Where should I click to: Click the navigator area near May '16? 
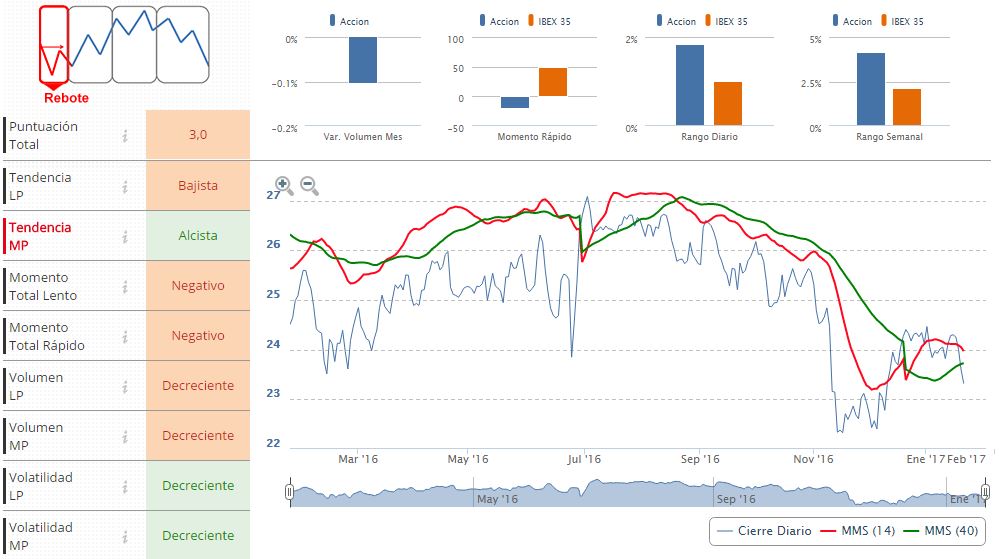(x=497, y=498)
